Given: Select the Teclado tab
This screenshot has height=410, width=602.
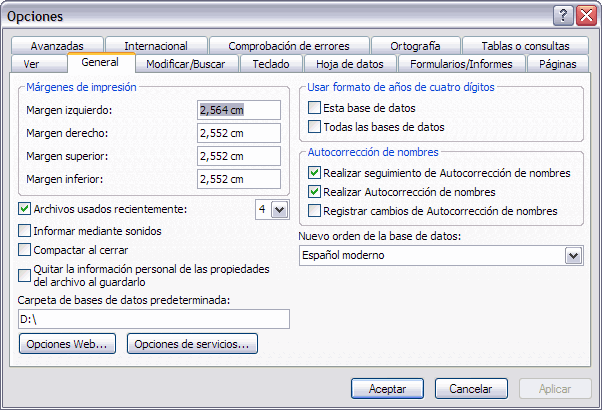Looking at the screenshot, I should pyautogui.click(x=271, y=64).
